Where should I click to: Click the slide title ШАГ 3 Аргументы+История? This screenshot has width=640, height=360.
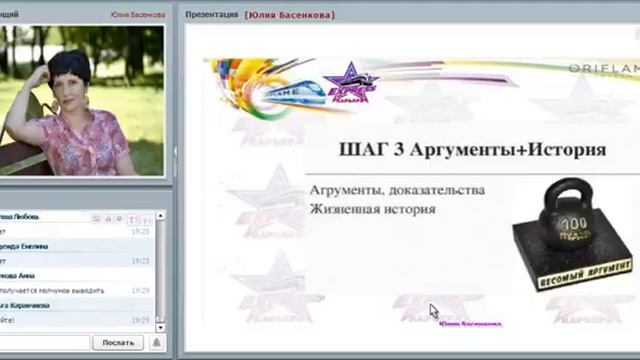click(x=472, y=149)
